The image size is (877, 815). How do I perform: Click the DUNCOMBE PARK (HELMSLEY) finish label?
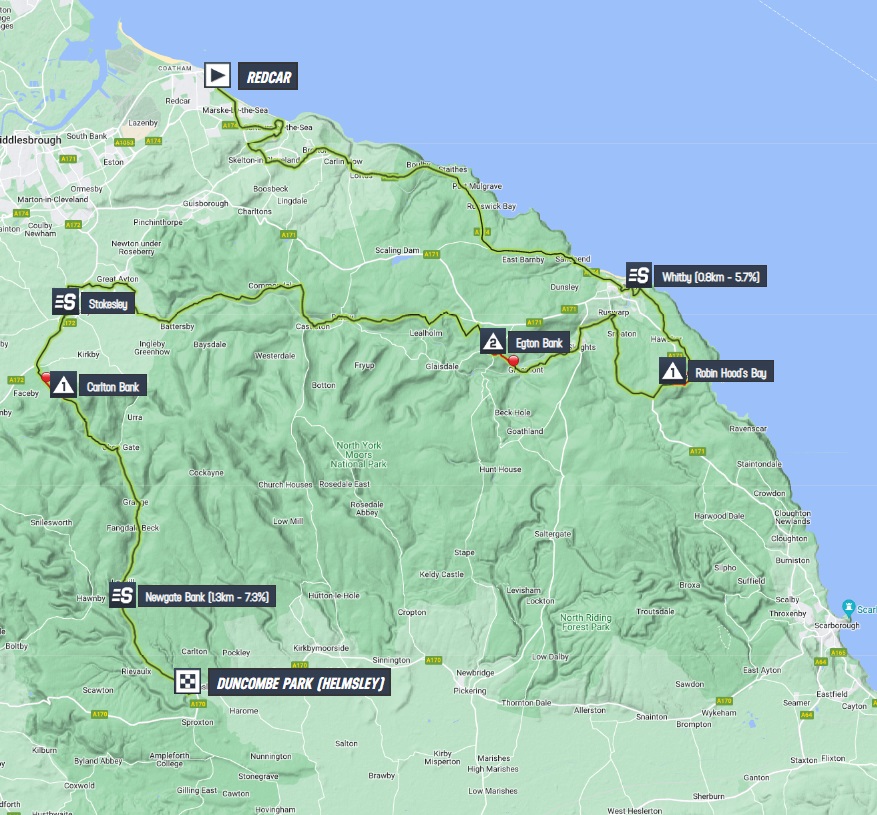[297, 684]
